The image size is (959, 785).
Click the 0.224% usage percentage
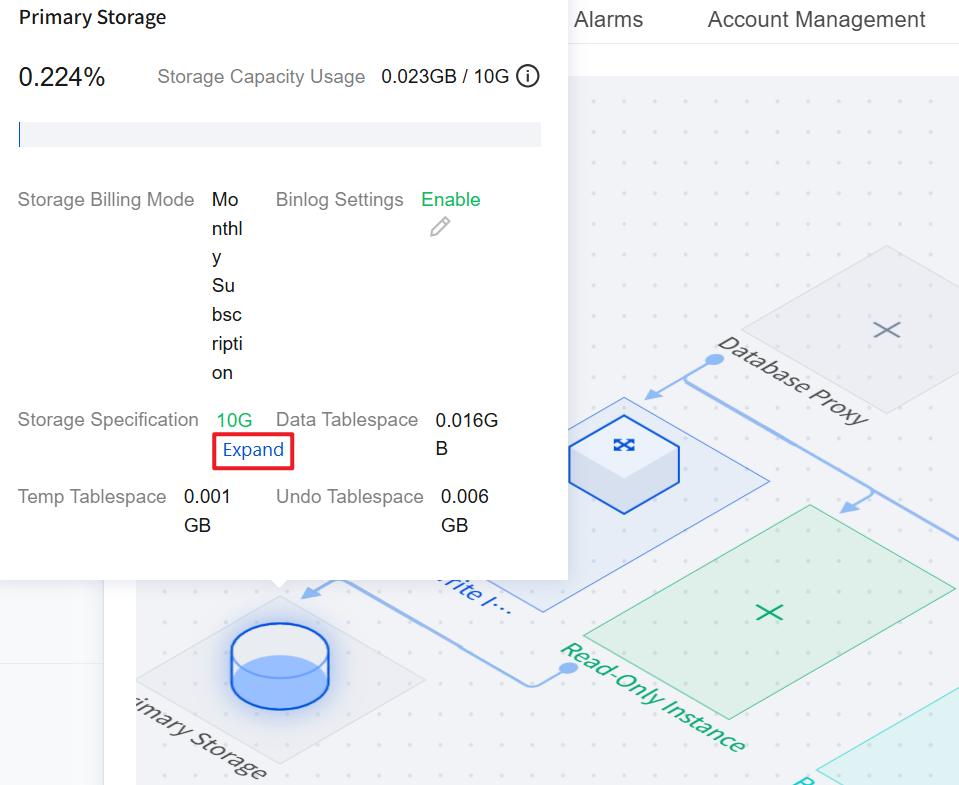(62, 77)
